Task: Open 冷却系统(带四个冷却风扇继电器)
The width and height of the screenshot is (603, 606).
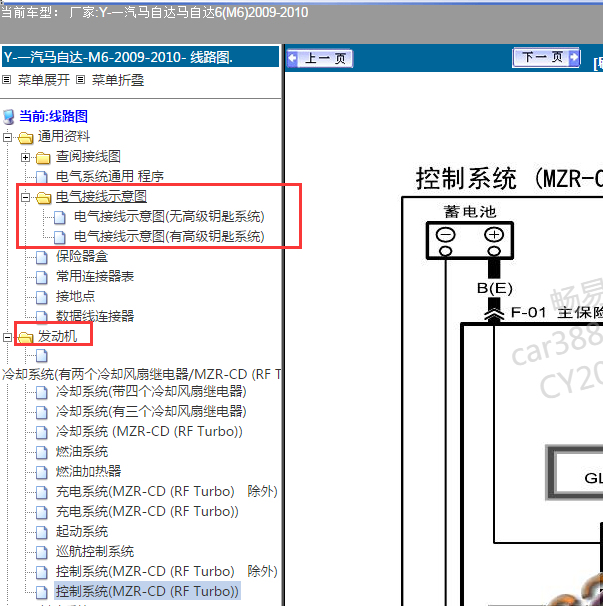Action: (x=151, y=391)
